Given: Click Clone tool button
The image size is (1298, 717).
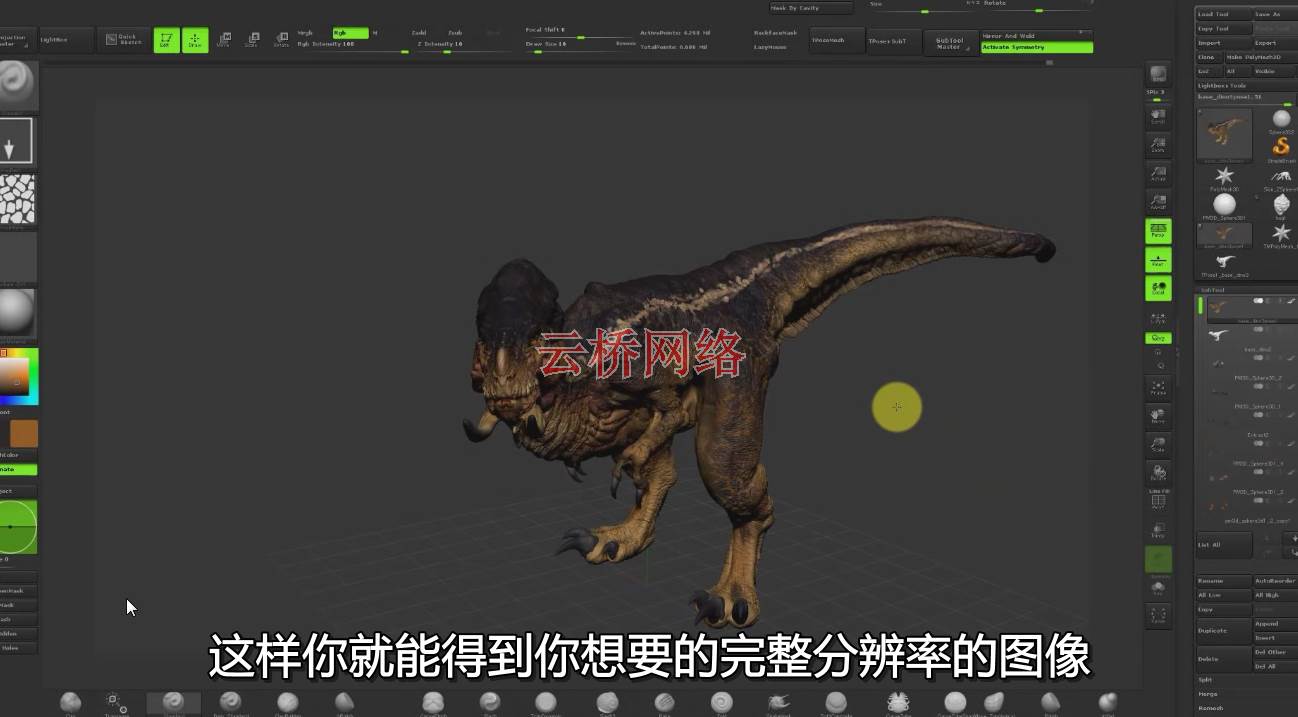Looking at the screenshot, I should pos(1208,57).
